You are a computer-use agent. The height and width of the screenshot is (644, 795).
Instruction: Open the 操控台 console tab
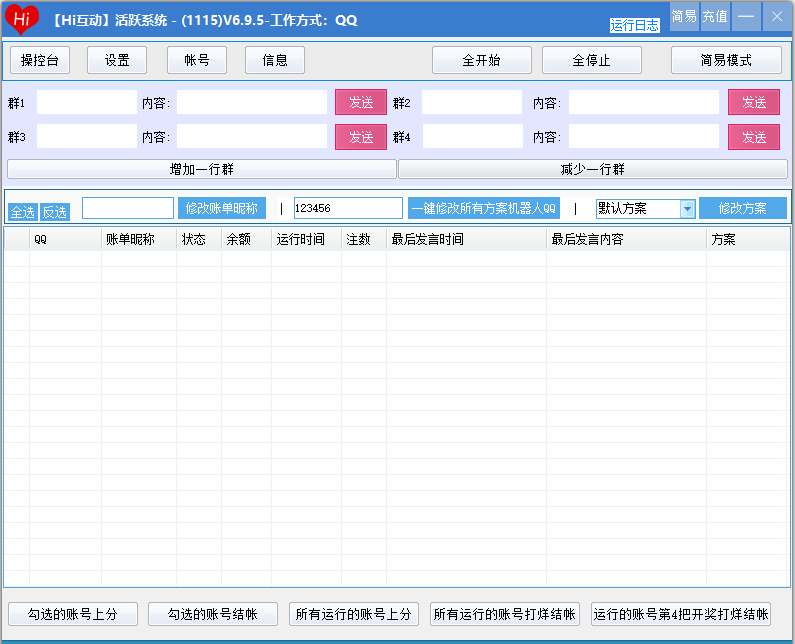(x=40, y=60)
